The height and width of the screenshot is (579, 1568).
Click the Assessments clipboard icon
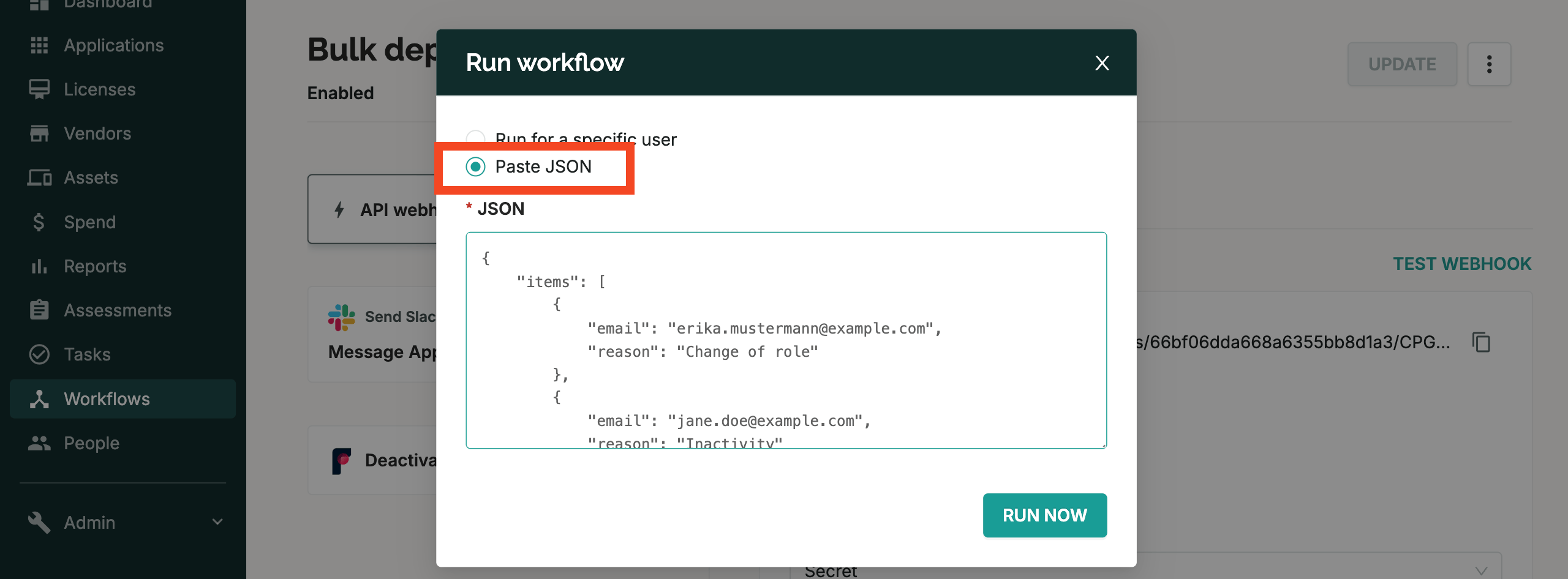(39, 310)
